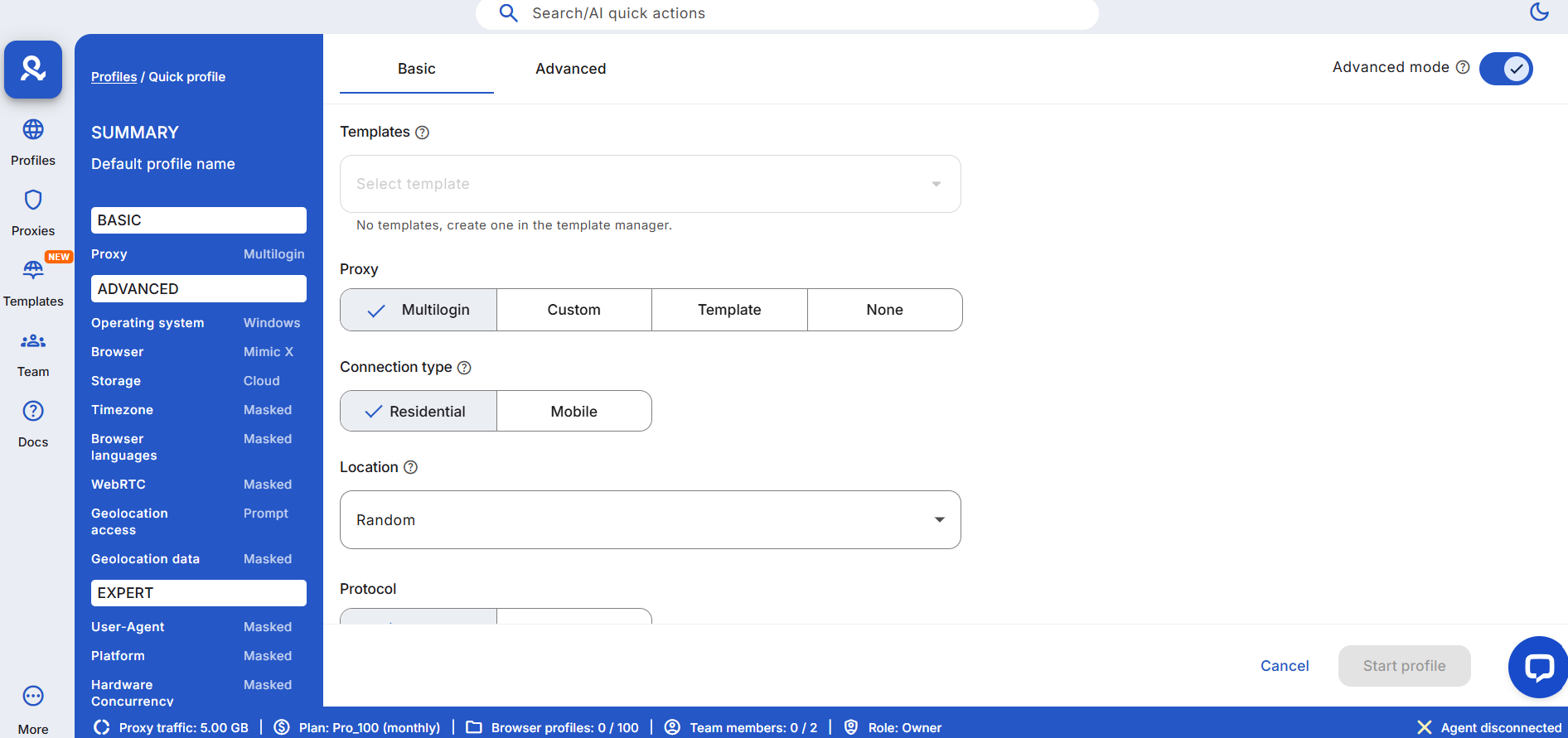Switch to dark mode with moon icon
Screen dimensions: 1568x738
click(x=1539, y=12)
